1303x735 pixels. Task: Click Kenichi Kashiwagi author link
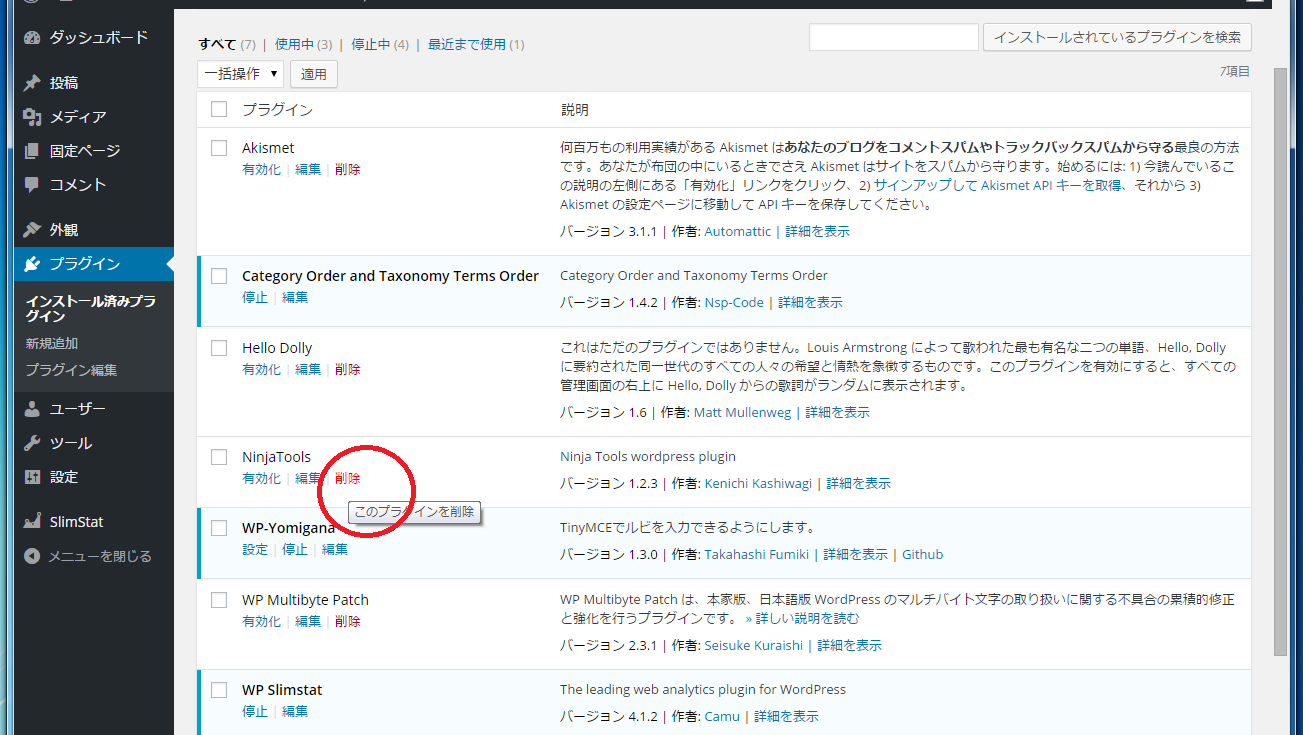pos(760,484)
